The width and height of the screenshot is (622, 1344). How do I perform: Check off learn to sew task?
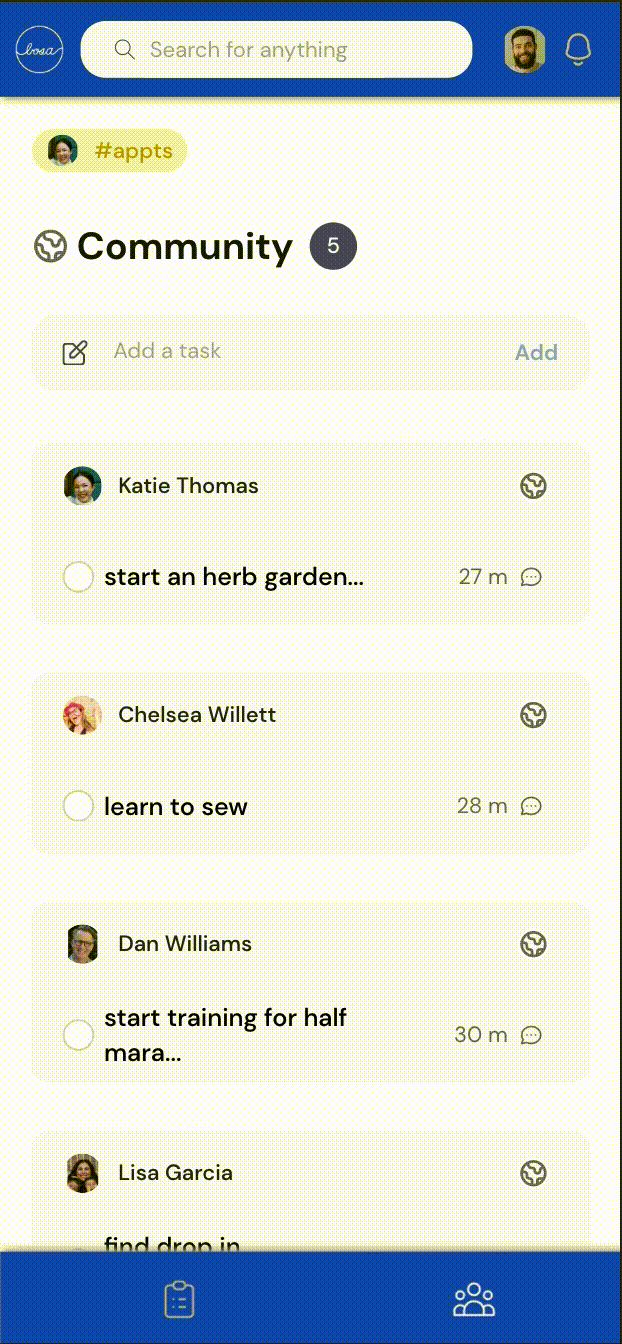tap(78, 806)
